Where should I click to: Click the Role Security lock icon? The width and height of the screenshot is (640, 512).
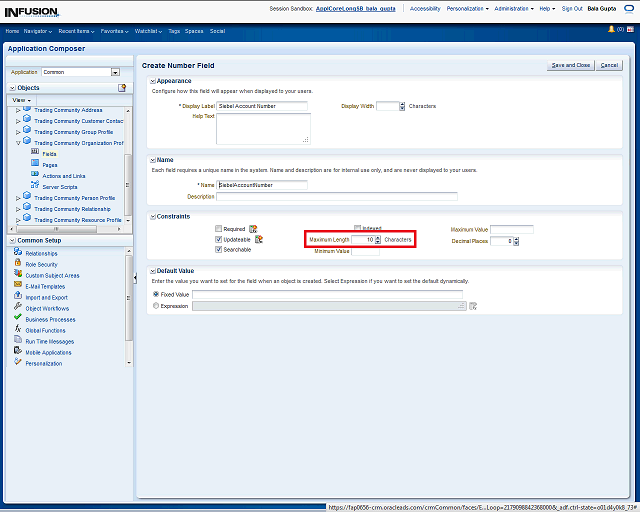18,264
